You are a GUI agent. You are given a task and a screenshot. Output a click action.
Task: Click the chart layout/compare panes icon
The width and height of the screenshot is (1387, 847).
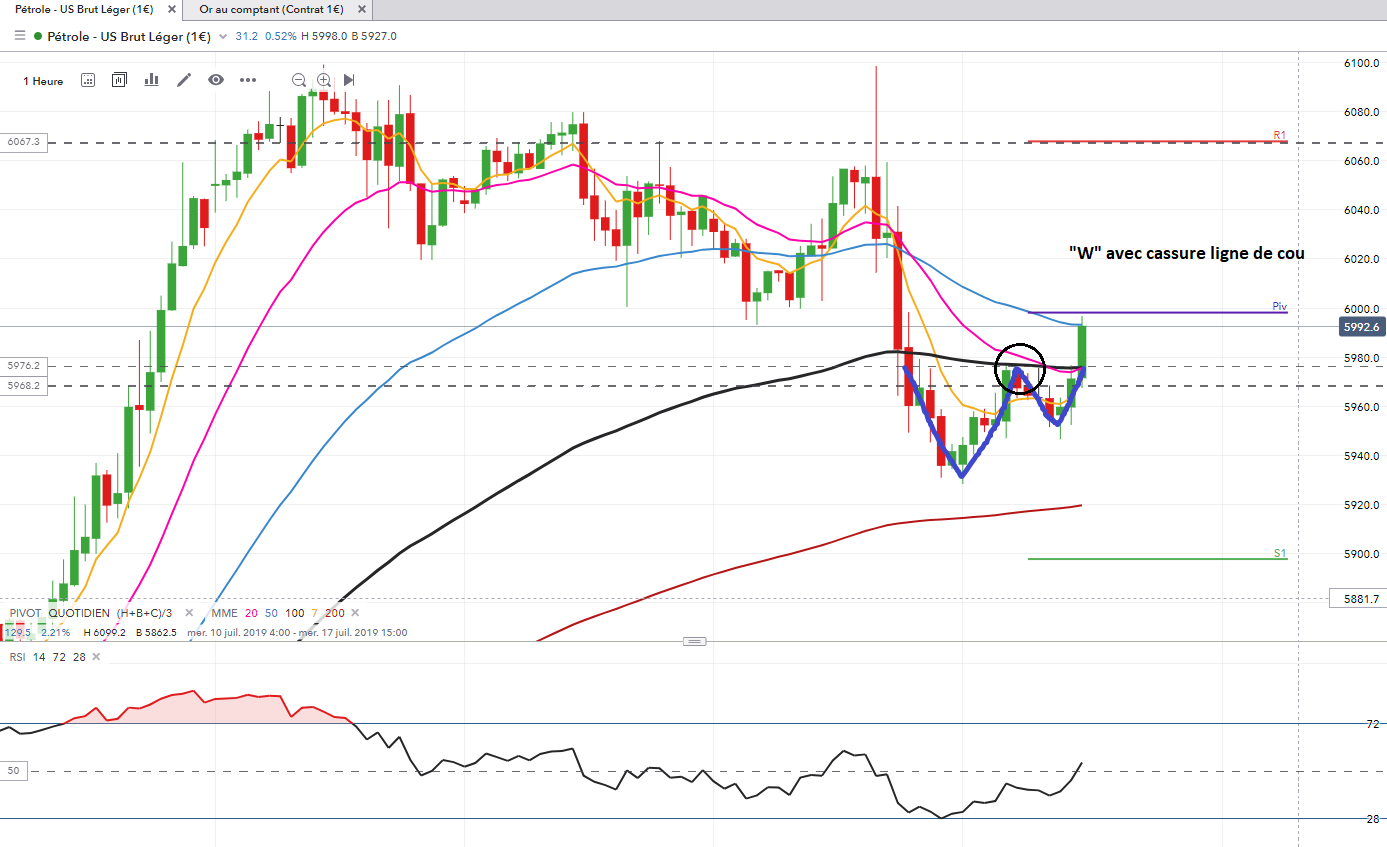(120, 80)
